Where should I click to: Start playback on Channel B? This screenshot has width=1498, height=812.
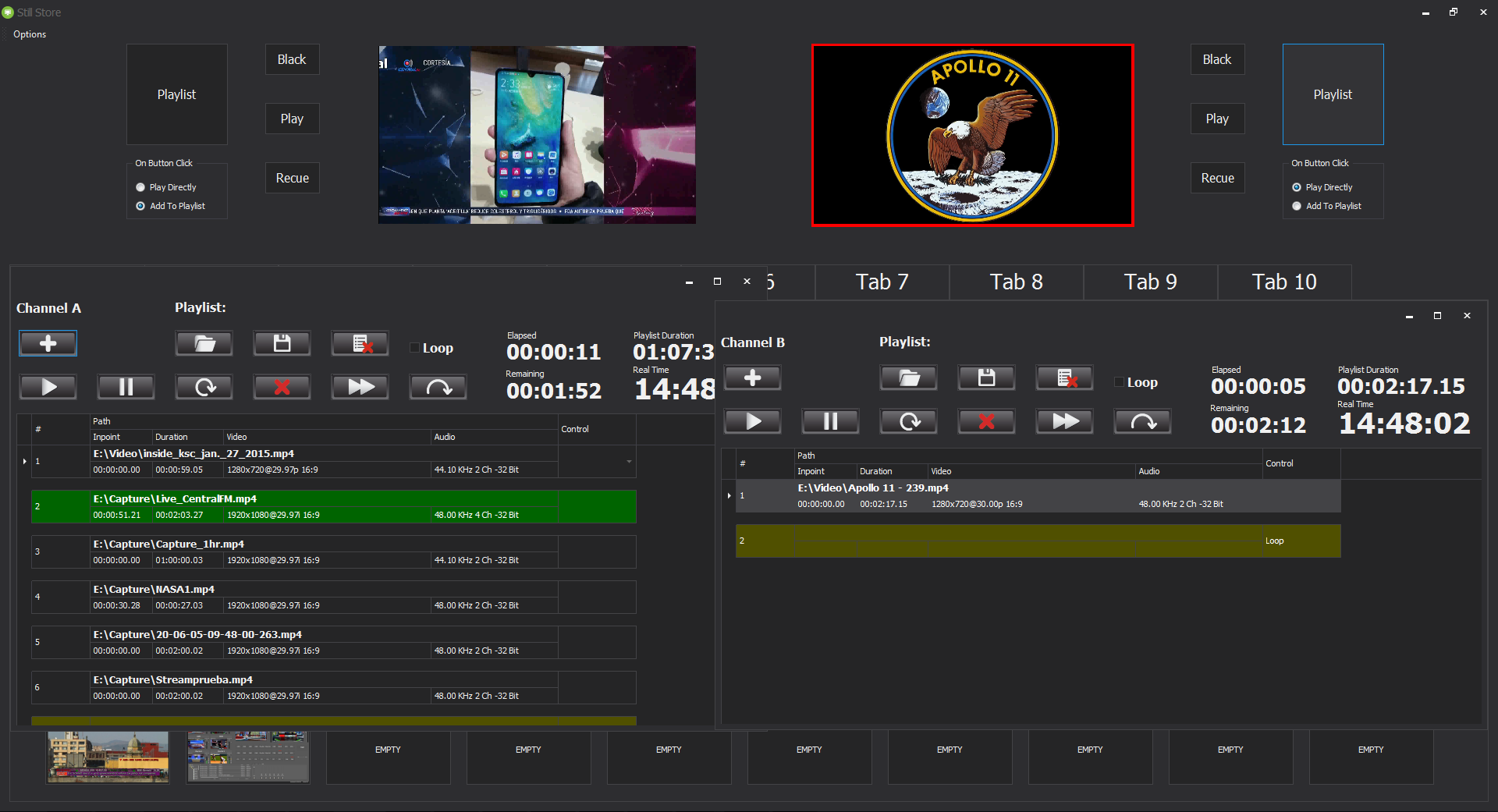(x=752, y=421)
